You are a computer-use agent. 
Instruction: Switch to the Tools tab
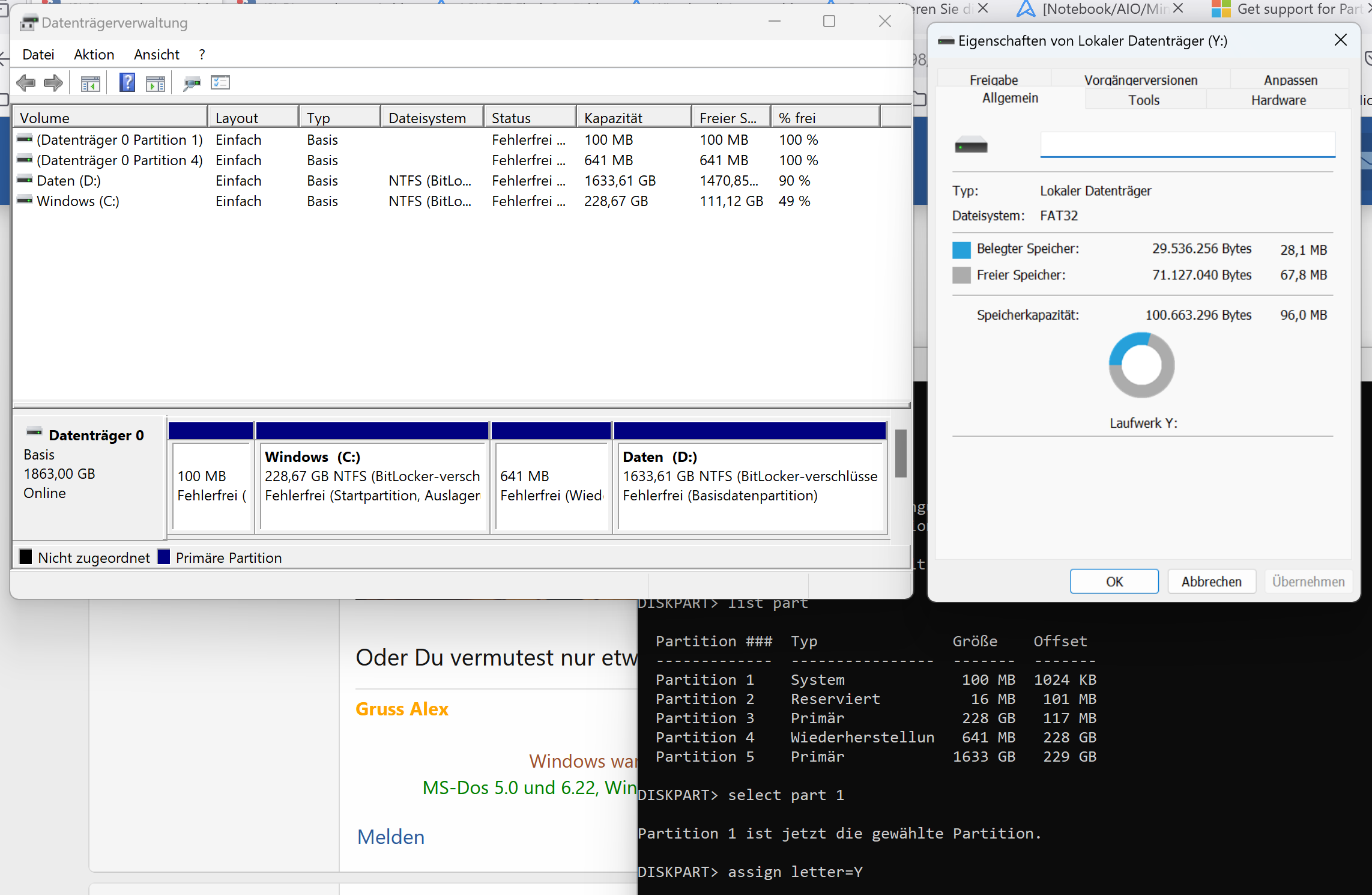(x=1143, y=100)
